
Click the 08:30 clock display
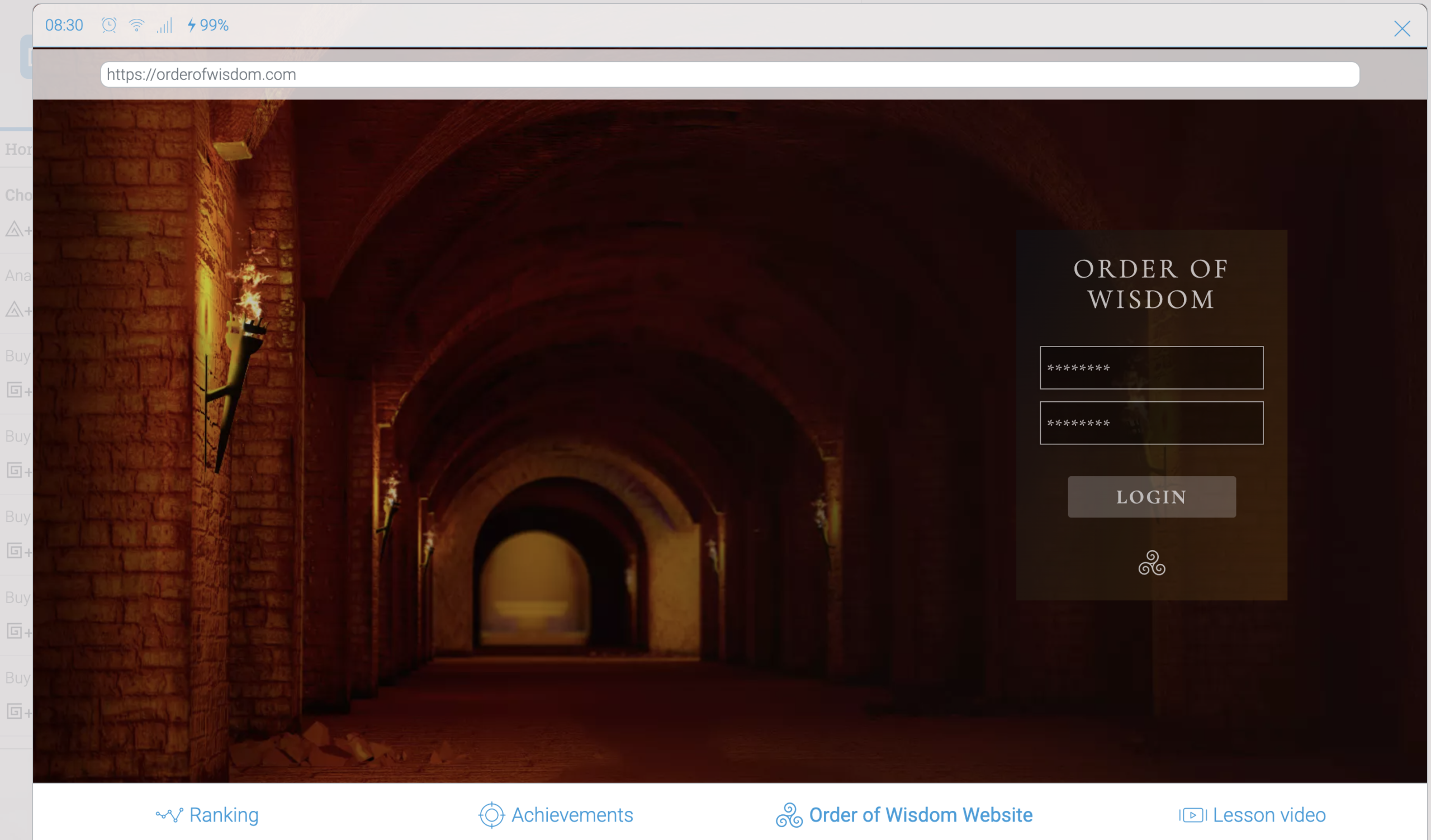click(x=64, y=25)
